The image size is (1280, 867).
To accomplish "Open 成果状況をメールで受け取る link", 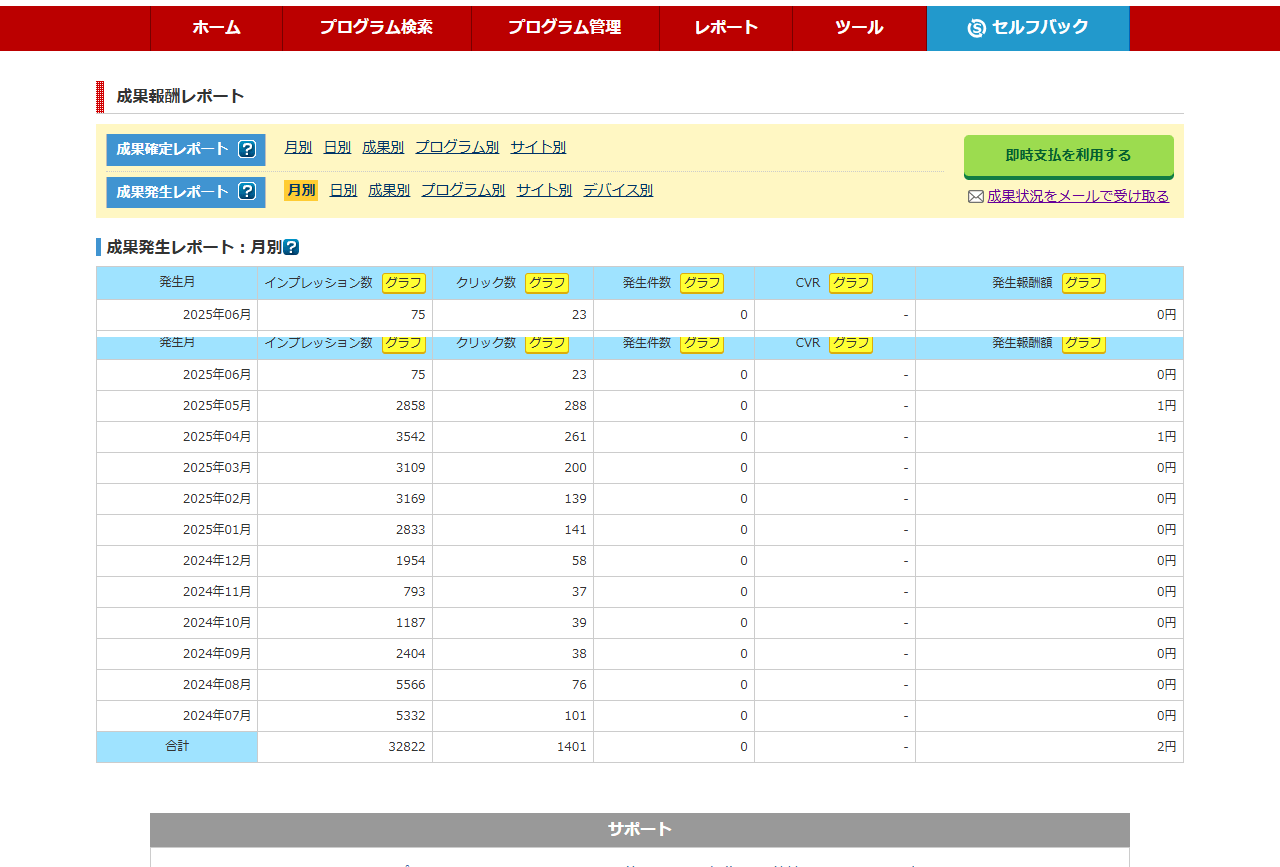I will [x=1078, y=196].
